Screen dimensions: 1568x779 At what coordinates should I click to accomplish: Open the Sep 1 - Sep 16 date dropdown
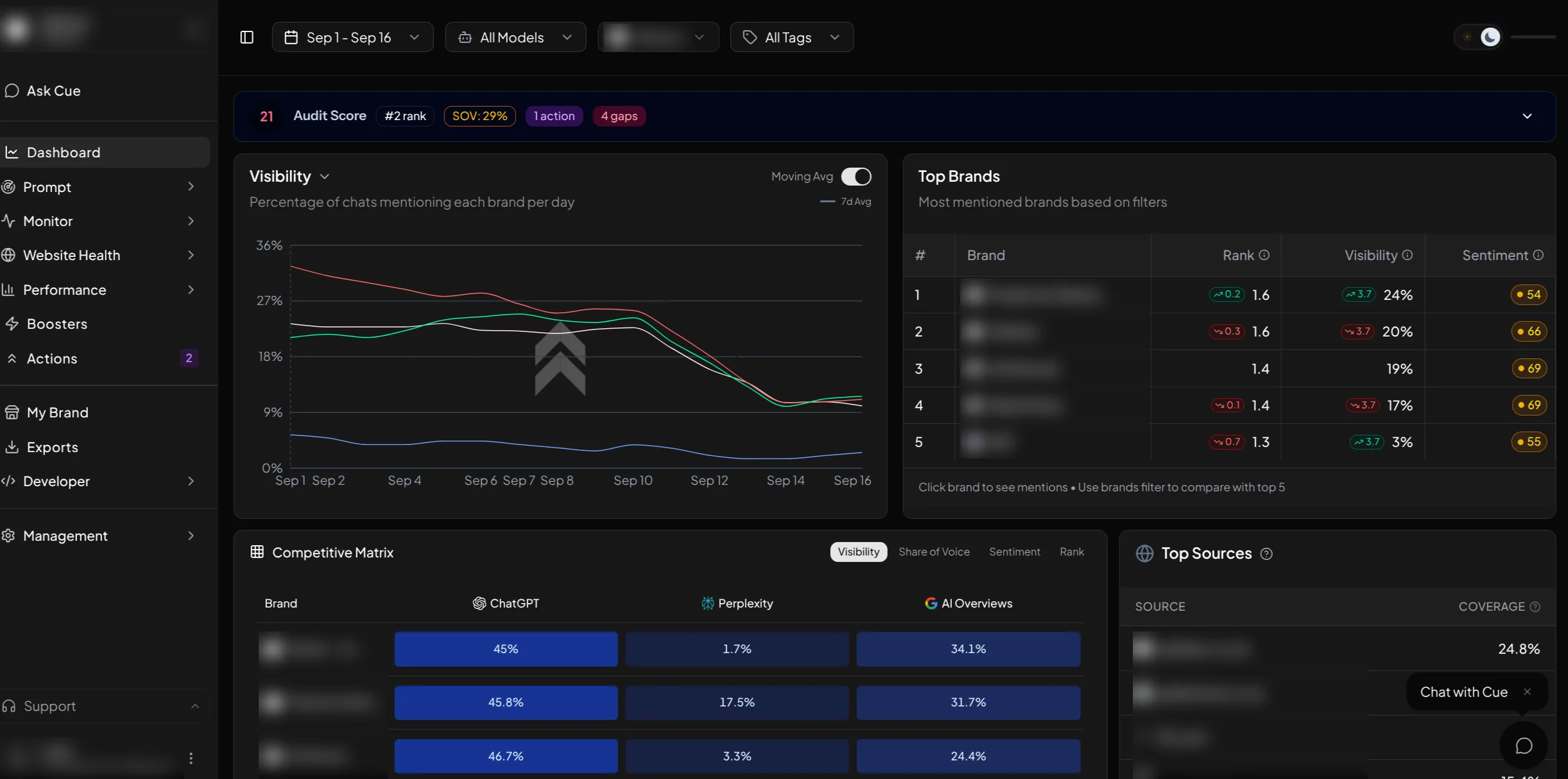pos(352,37)
